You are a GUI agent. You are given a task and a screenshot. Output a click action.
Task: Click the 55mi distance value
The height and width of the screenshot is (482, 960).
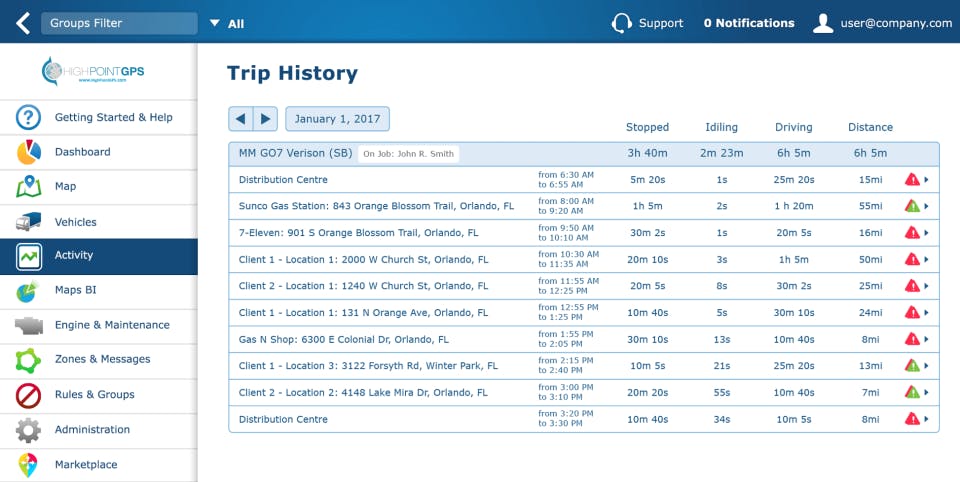pyautogui.click(x=870, y=206)
